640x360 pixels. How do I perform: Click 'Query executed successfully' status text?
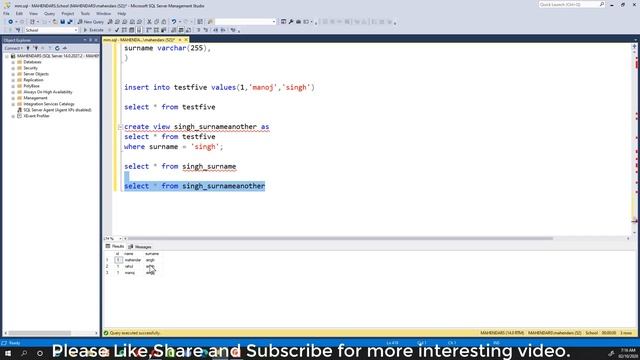click(x=135, y=333)
